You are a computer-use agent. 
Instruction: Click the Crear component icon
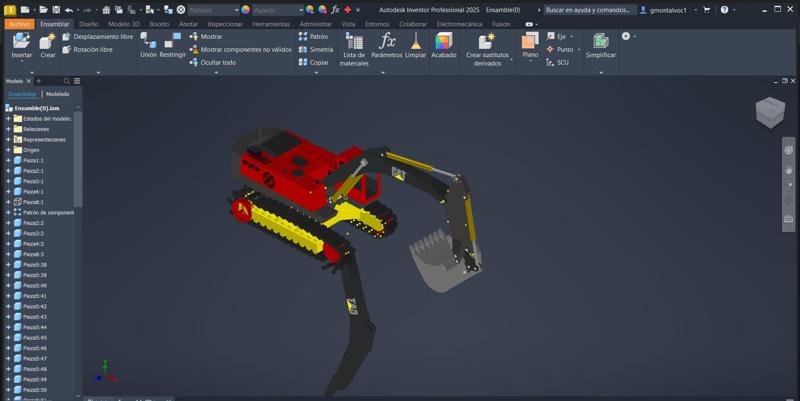[x=48, y=46]
